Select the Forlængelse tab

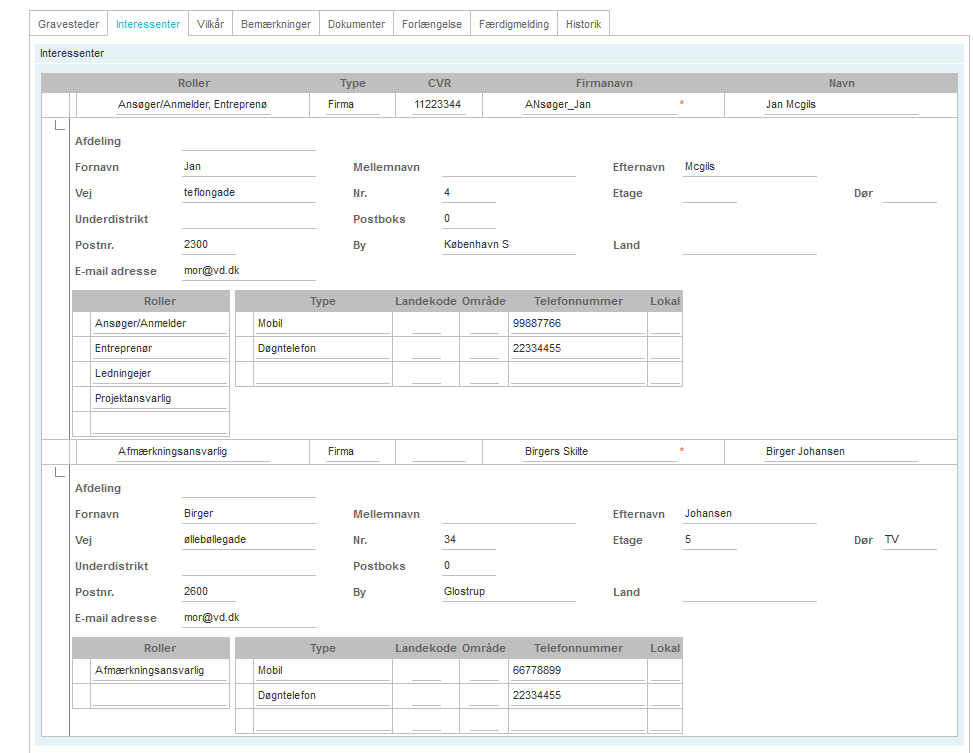[431, 24]
